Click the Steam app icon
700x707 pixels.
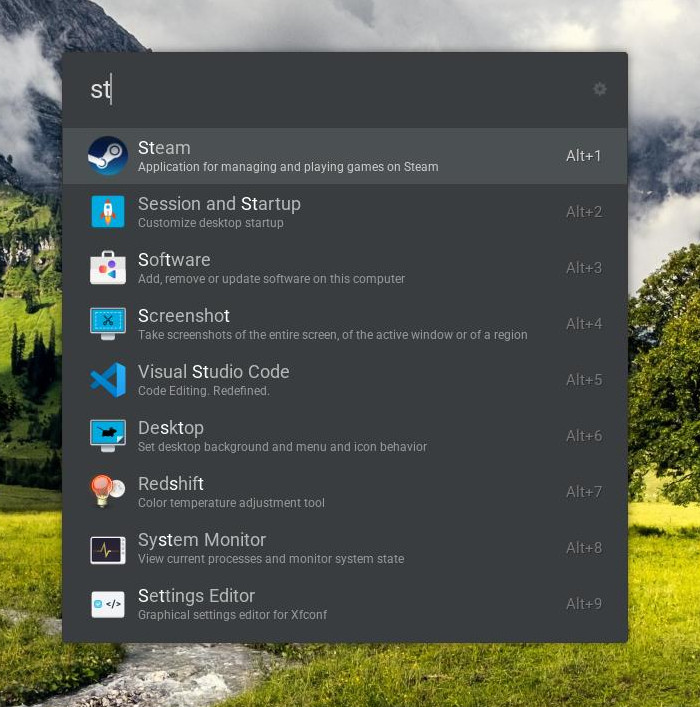pos(107,156)
